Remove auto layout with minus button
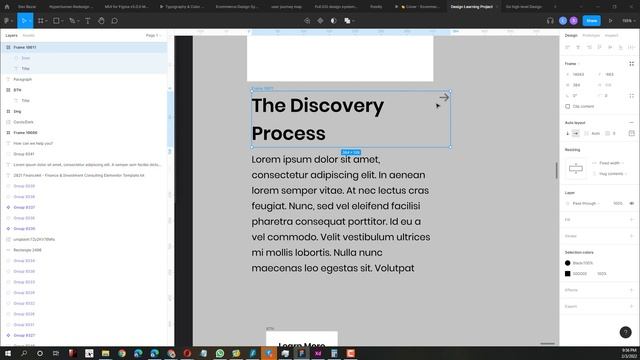The height and width of the screenshot is (360, 640). (631, 122)
